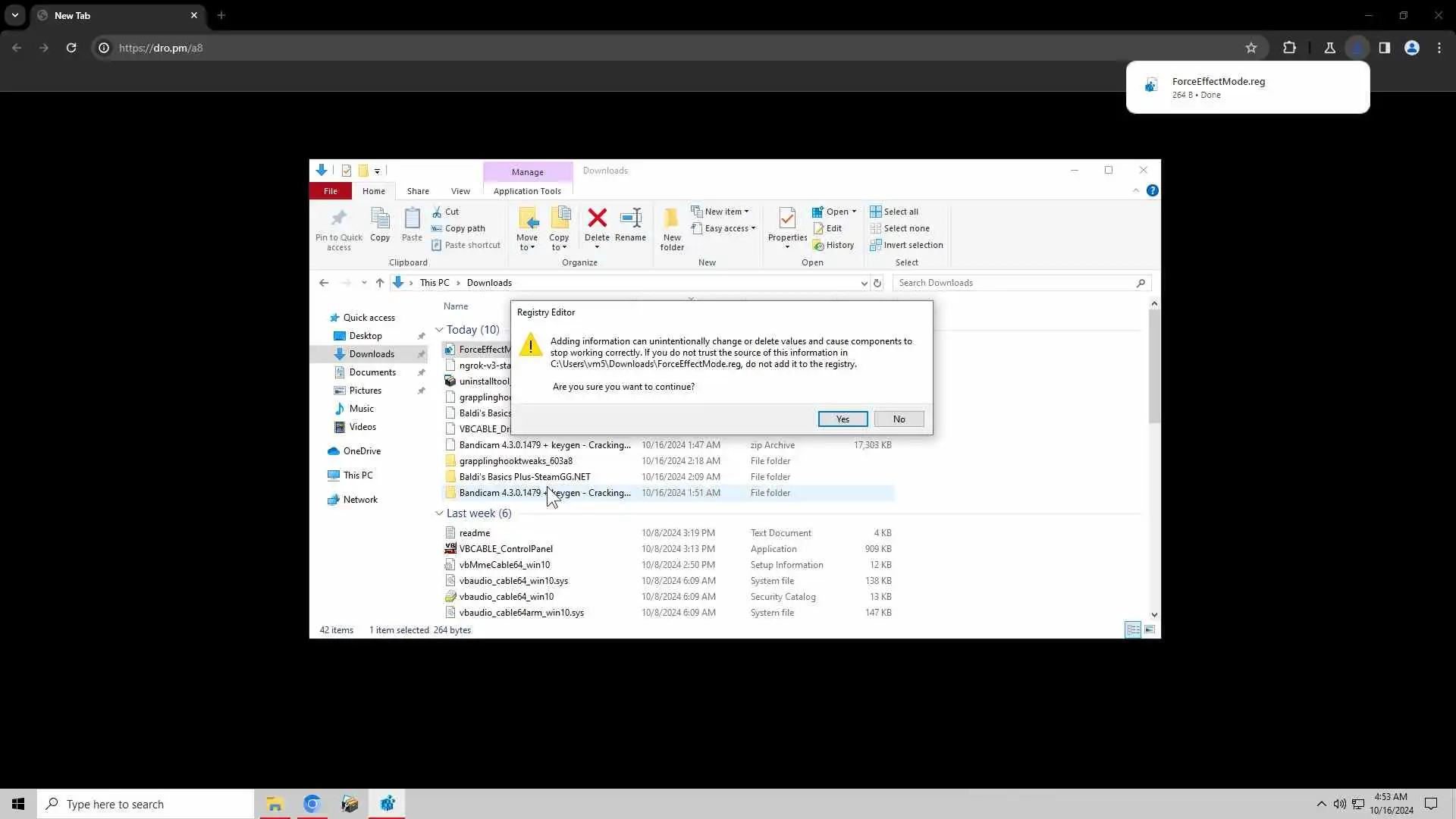Viewport: 1456px width, 819px height.
Task: Click the Rename icon in Organize group
Action: (630, 220)
